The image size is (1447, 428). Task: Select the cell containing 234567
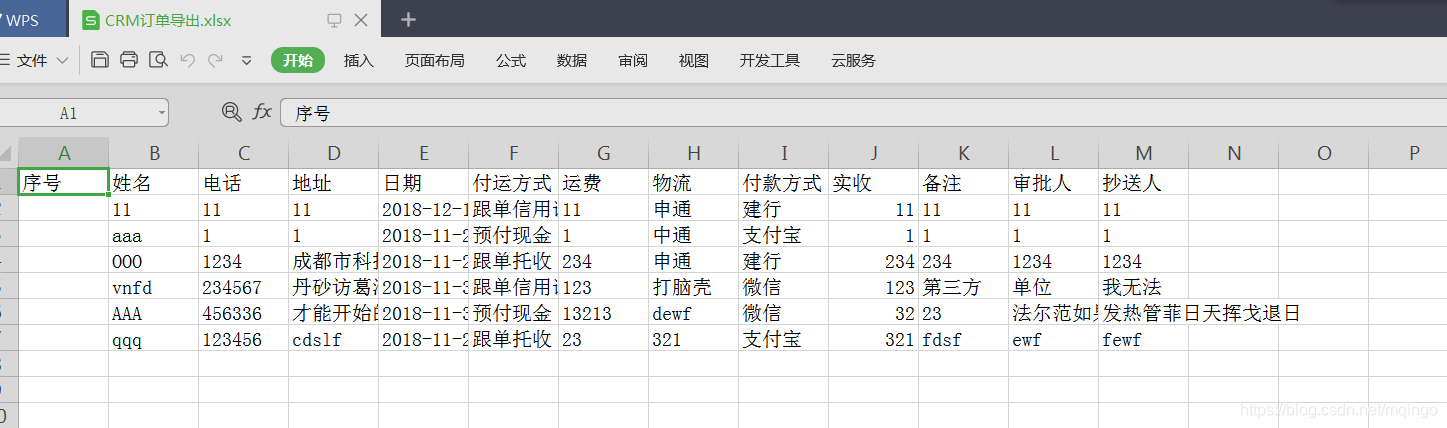(244, 288)
